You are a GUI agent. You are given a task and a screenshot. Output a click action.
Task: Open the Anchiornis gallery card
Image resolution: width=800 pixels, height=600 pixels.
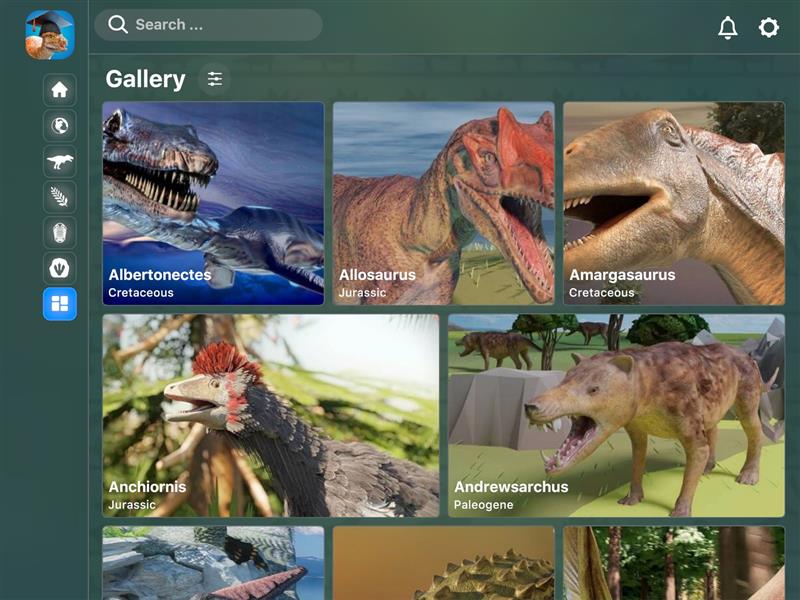tap(270, 415)
